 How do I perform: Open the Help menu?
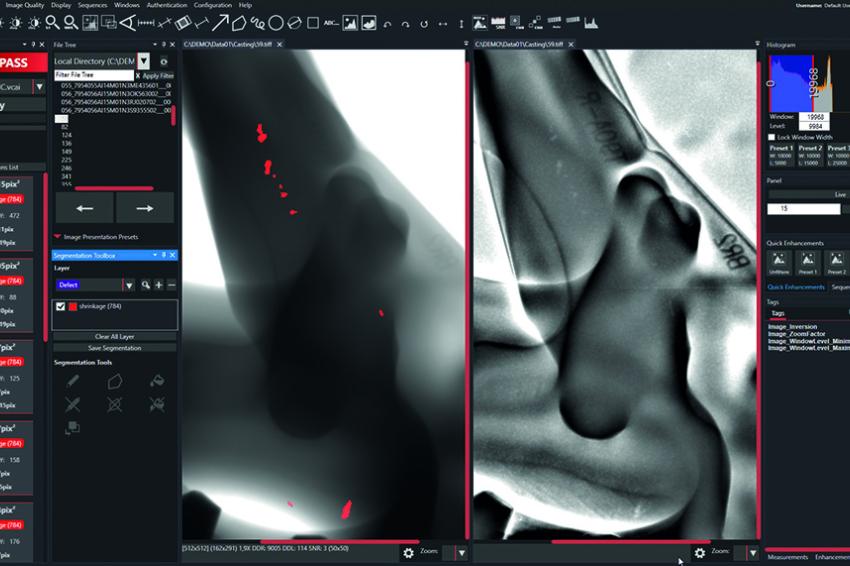click(246, 5)
